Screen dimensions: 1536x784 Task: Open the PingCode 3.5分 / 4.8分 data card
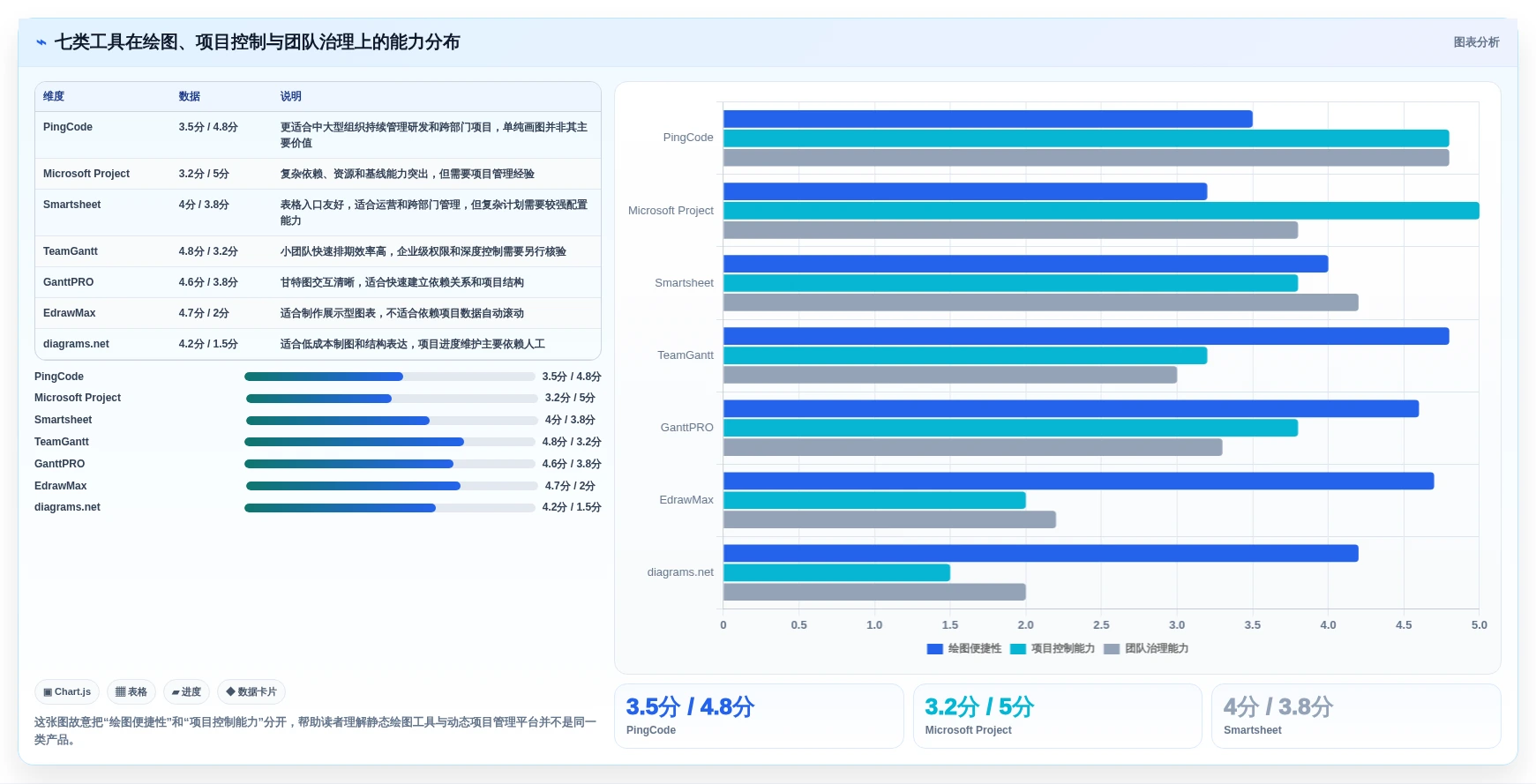click(x=759, y=716)
